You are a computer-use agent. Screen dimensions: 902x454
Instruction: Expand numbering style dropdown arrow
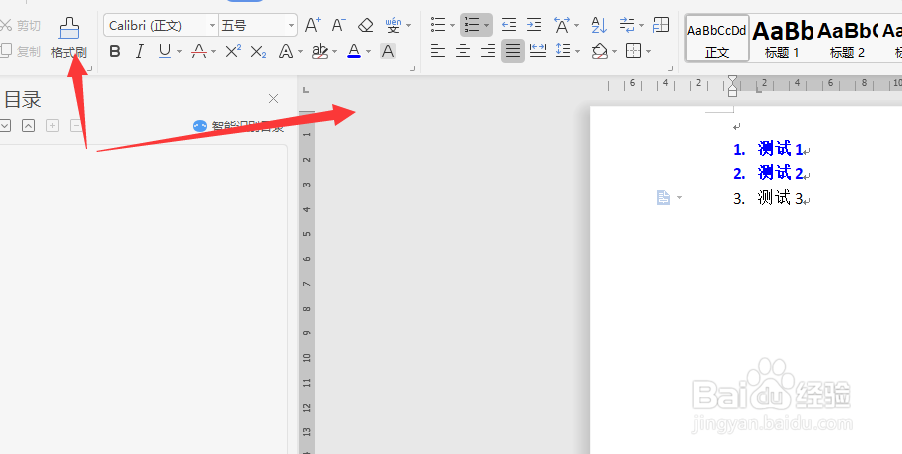pyautogui.click(x=487, y=25)
